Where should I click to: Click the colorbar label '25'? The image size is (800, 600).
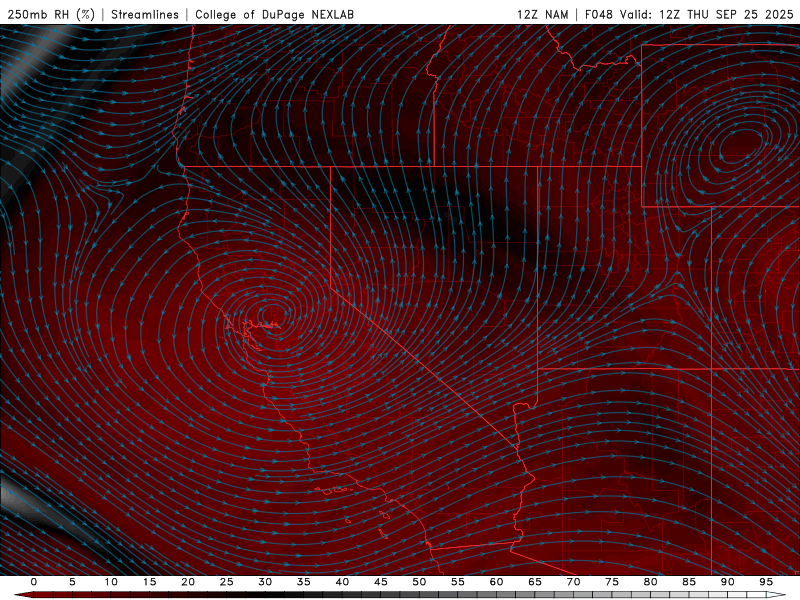(x=227, y=582)
